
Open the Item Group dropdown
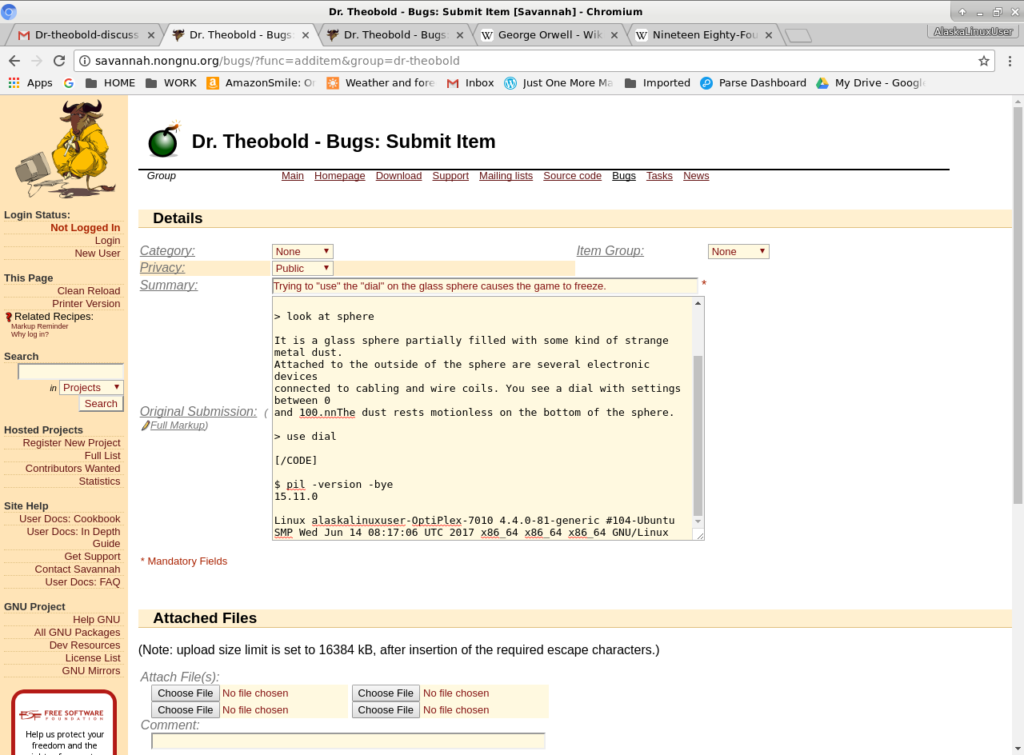pyautogui.click(x=738, y=252)
